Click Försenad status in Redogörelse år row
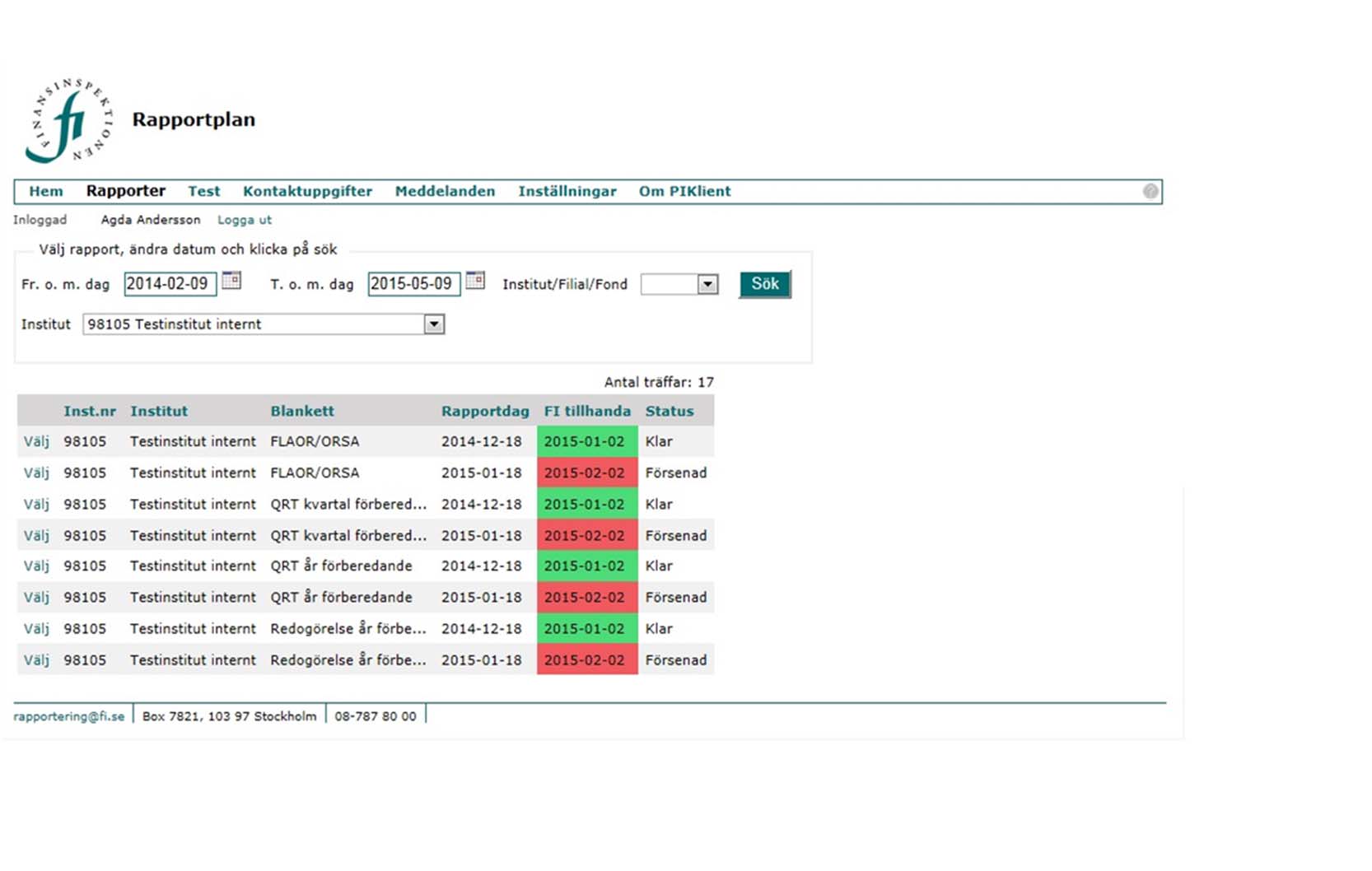Screen dimensions: 1372x871 676,659
